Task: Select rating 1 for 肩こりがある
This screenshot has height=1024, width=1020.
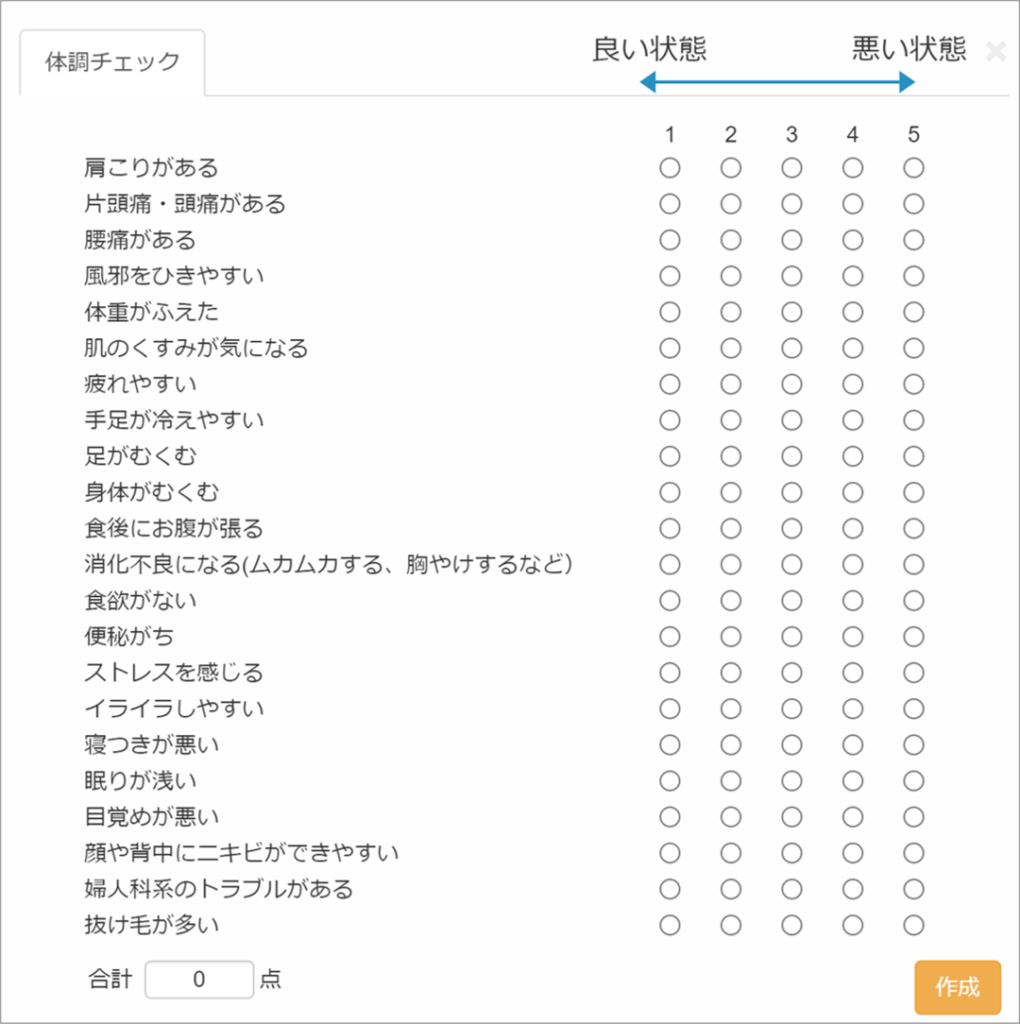Action: [x=670, y=168]
